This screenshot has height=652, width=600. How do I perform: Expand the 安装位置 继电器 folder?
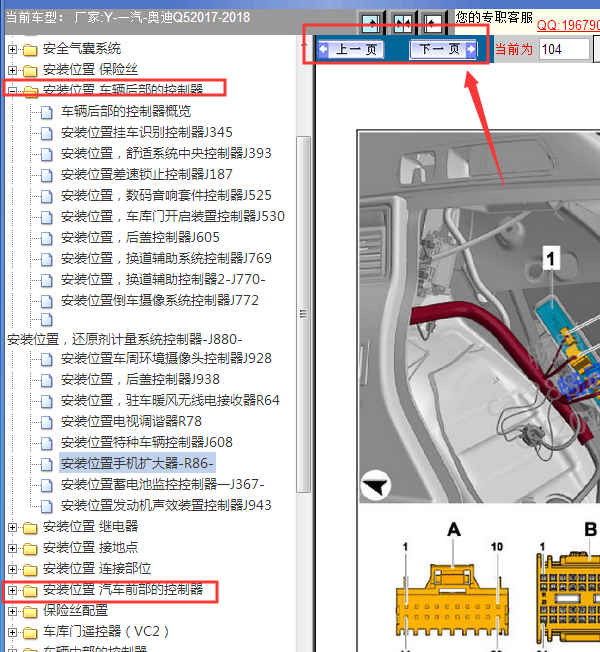tap(12, 527)
